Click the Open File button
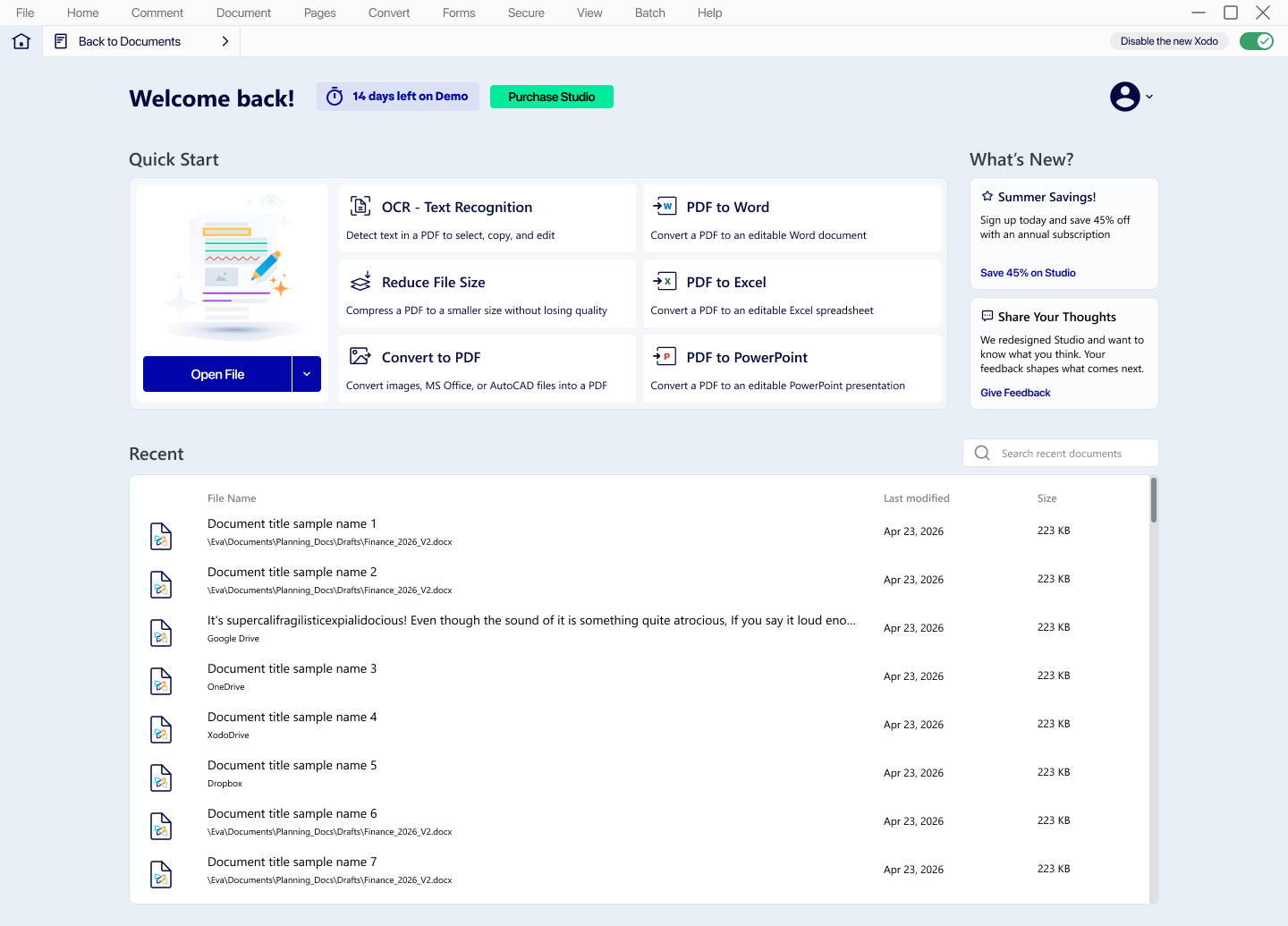The height and width of the screenshot is (926, 1288). (217, 374)
